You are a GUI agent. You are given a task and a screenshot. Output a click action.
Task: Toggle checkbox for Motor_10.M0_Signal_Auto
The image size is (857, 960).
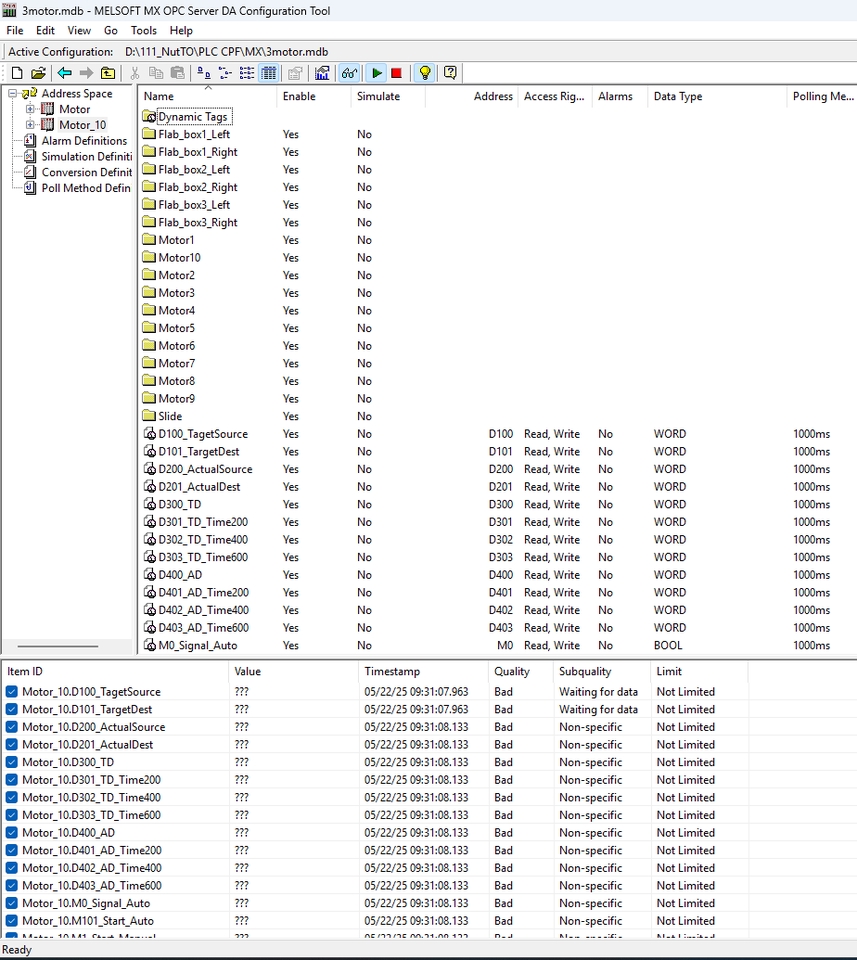[x=12, y=903]
